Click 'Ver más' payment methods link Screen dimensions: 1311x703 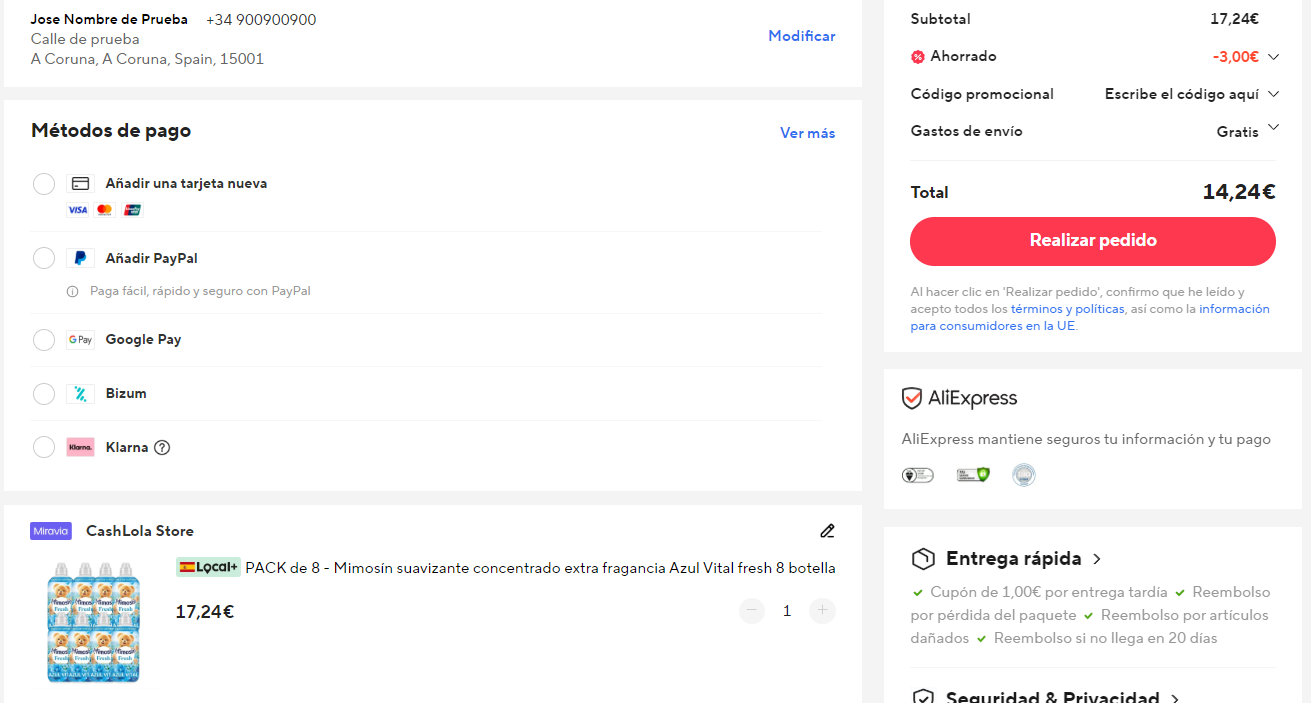[x=808, y=133]
